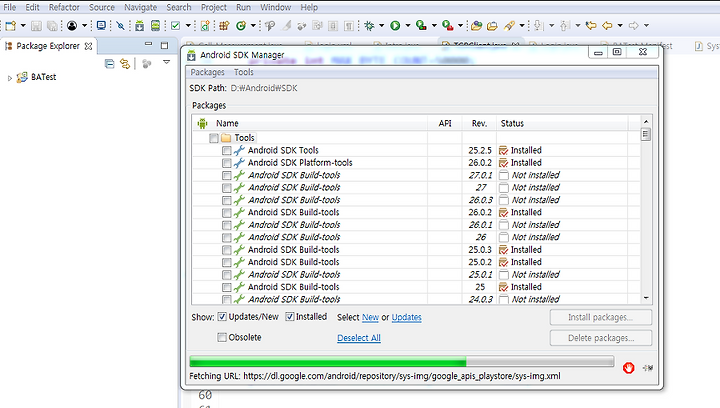Click the New Java Class toolbar icon
The height and width of the screenshot is (408, 720).
point(241,26)
